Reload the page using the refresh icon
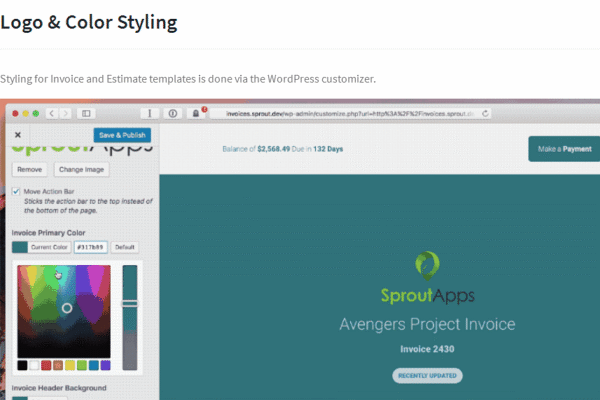 point(486,114)
